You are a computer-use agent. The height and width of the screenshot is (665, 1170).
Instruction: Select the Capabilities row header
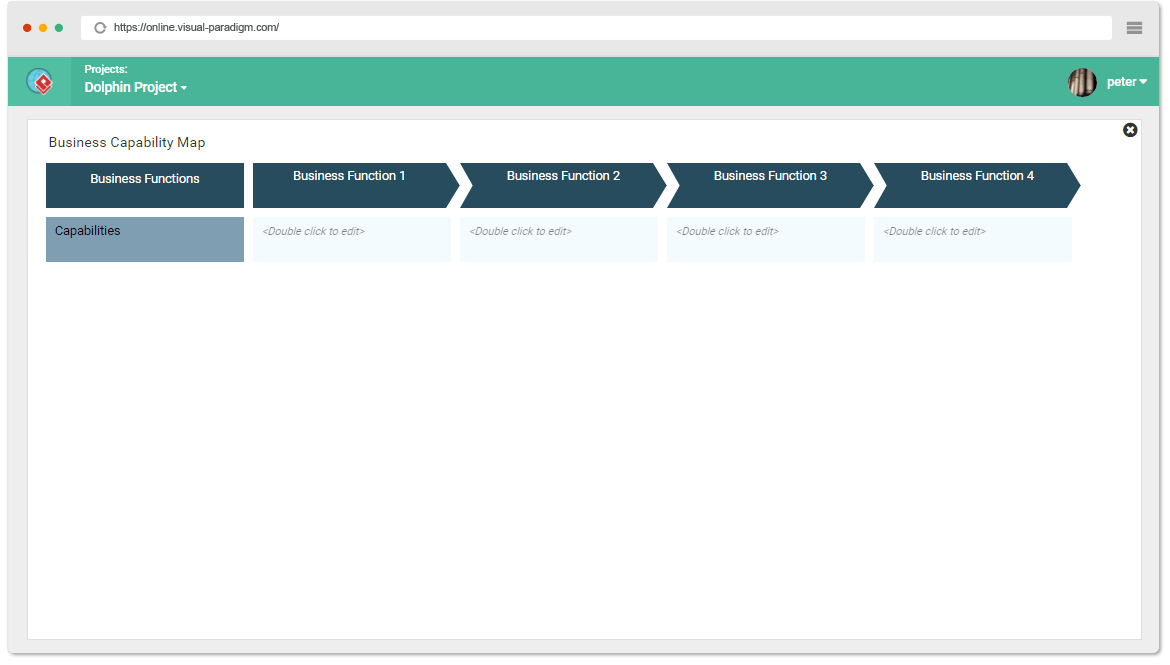144,239
